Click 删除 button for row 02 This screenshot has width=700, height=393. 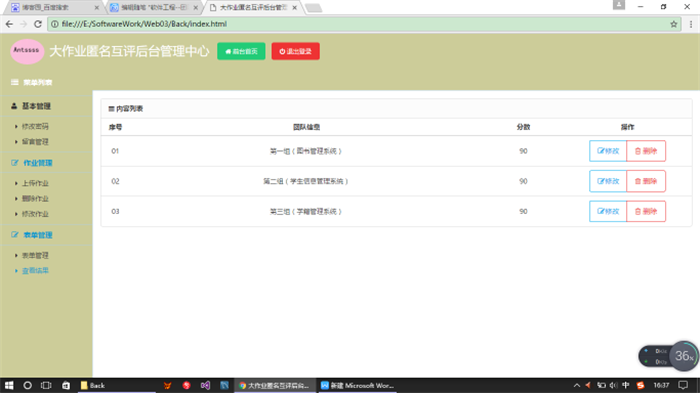[x=646, y=181]
